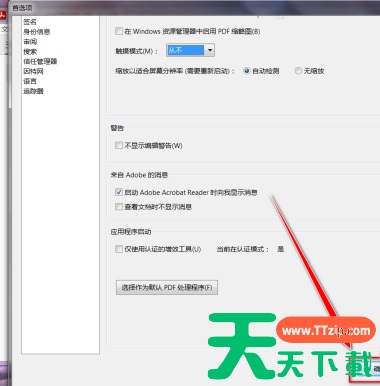The height and width of the screenshot is (386, 380).
Task: Click 选择作为默认 PDF 处理程序(F) button
Action: pos(167,287)
